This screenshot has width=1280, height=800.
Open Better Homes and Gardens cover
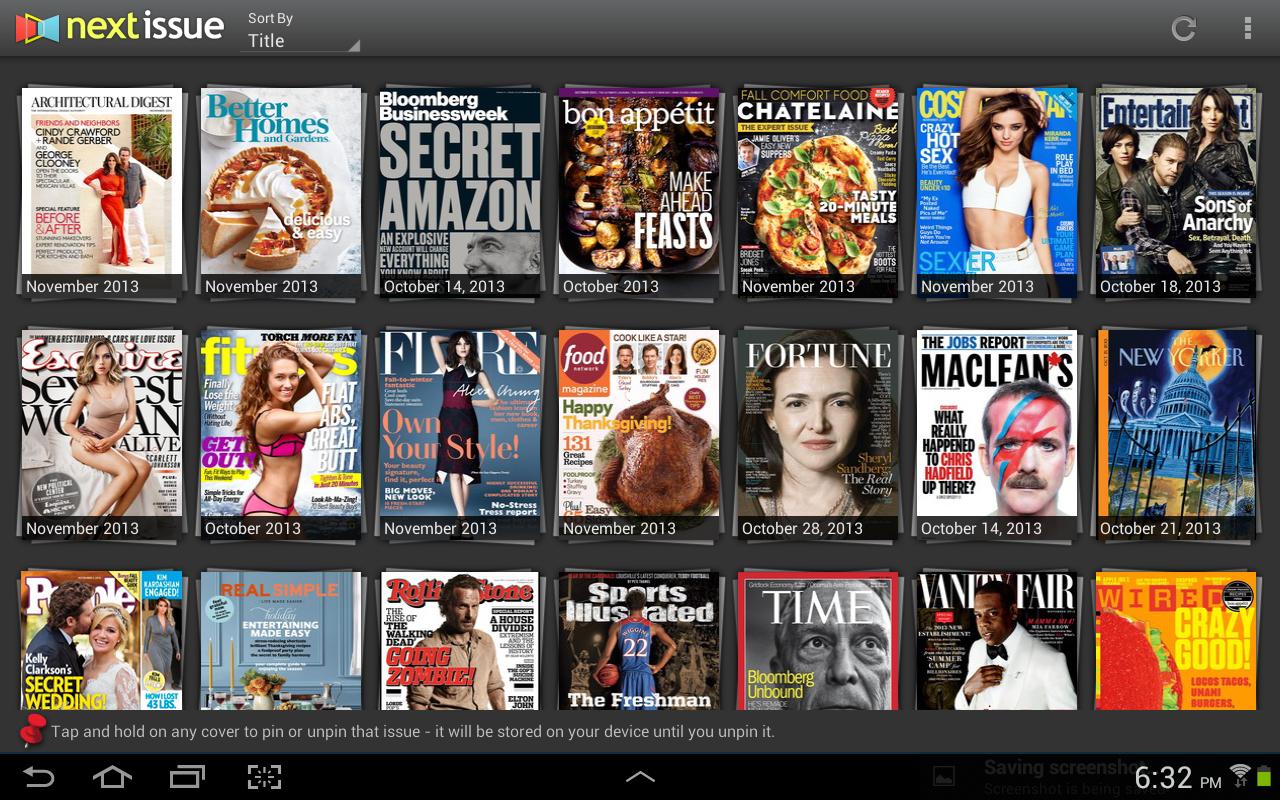pos(281,193)
